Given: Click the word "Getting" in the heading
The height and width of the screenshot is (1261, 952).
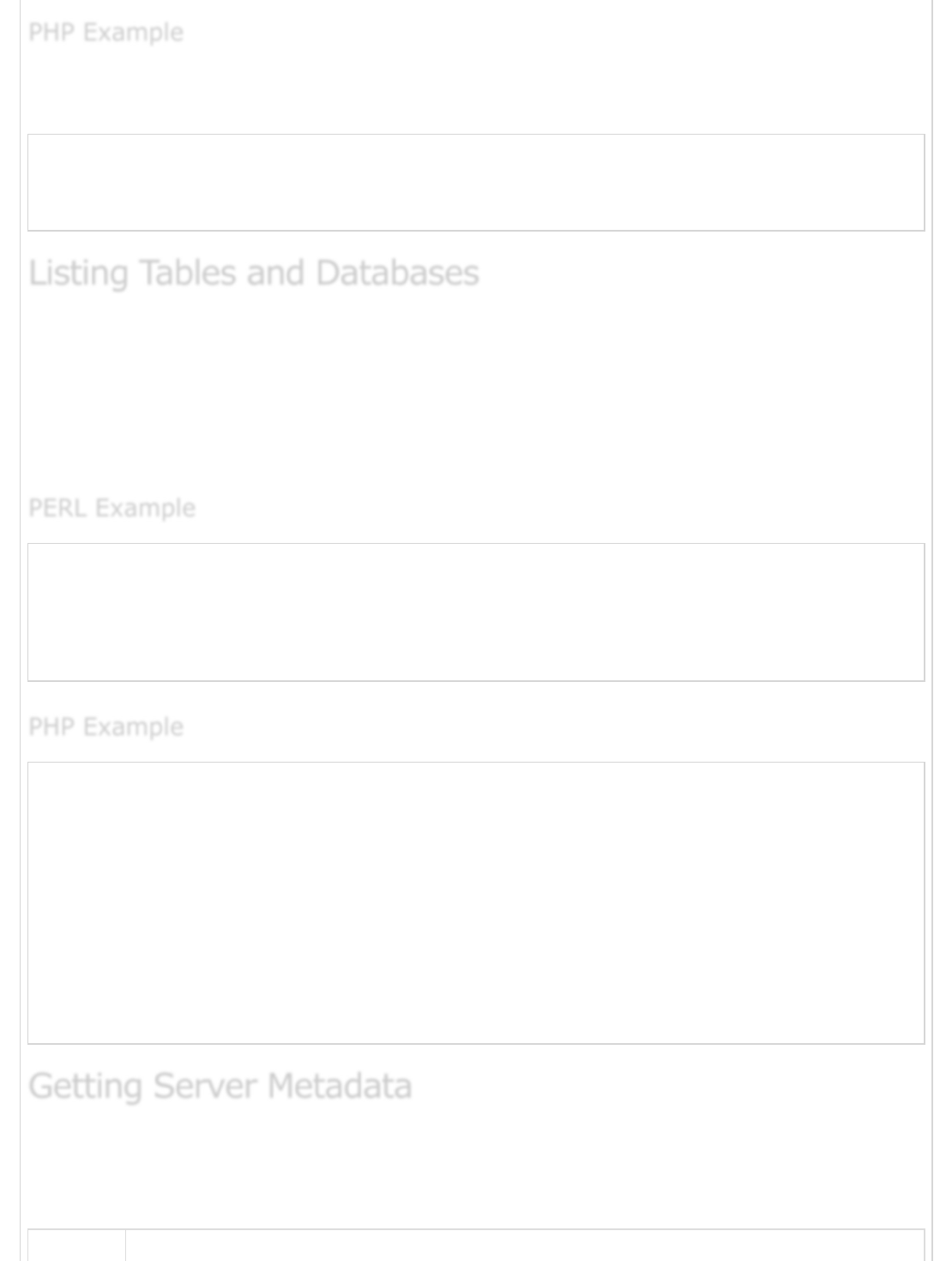Looking at the screenshot, I should tap(85, 1086).
